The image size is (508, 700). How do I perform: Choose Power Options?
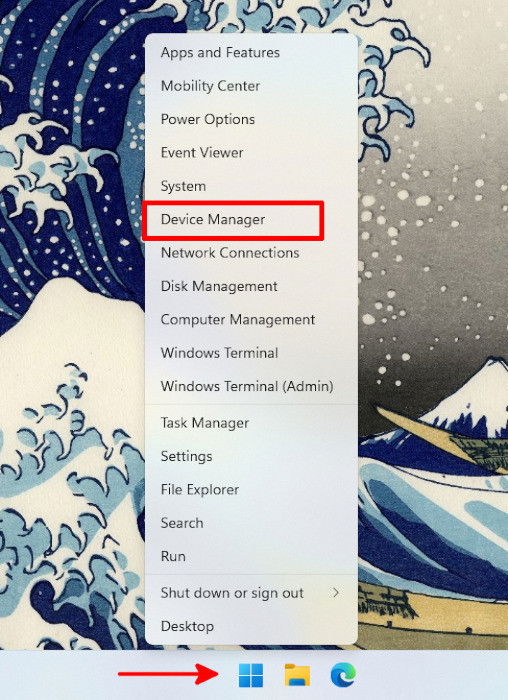coord(251,119)
